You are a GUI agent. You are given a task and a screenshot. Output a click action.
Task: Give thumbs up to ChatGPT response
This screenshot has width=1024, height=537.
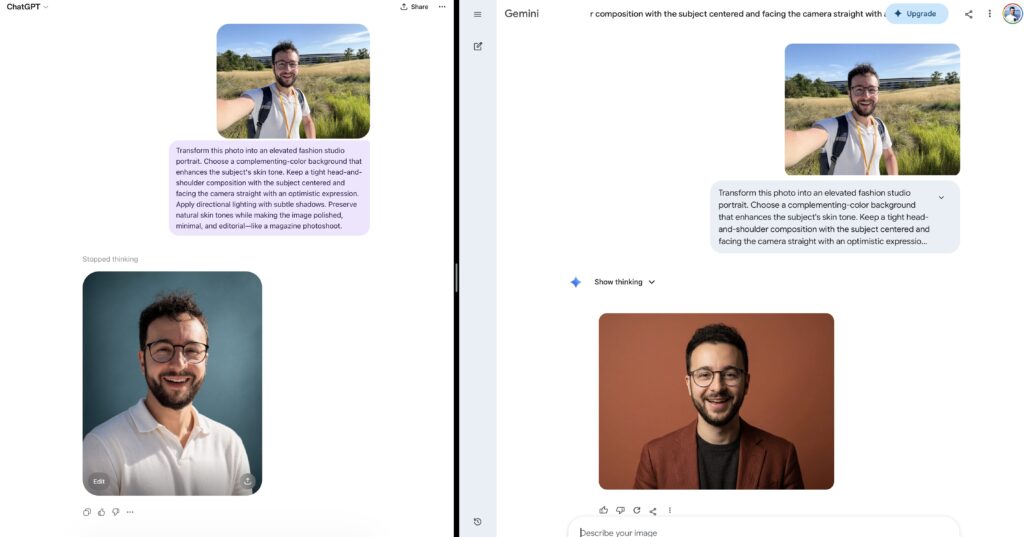click(x=101, y=512)
